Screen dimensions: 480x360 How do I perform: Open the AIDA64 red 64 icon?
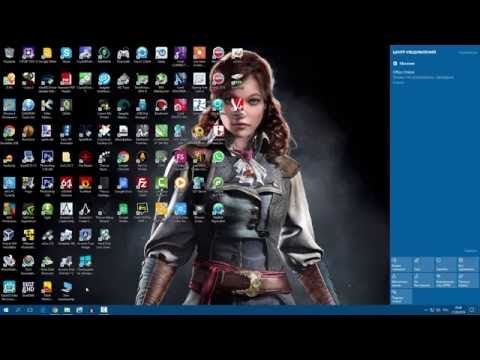coord(66,186)
